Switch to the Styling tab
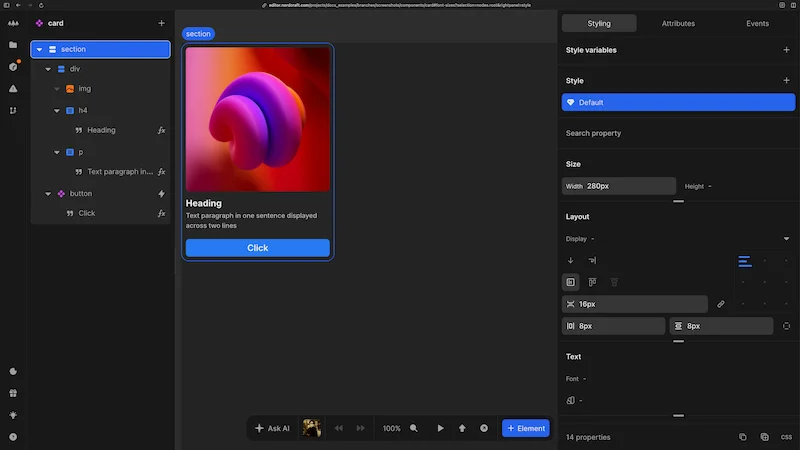Viewport: 800px width, 450px height. pos(599,23)
